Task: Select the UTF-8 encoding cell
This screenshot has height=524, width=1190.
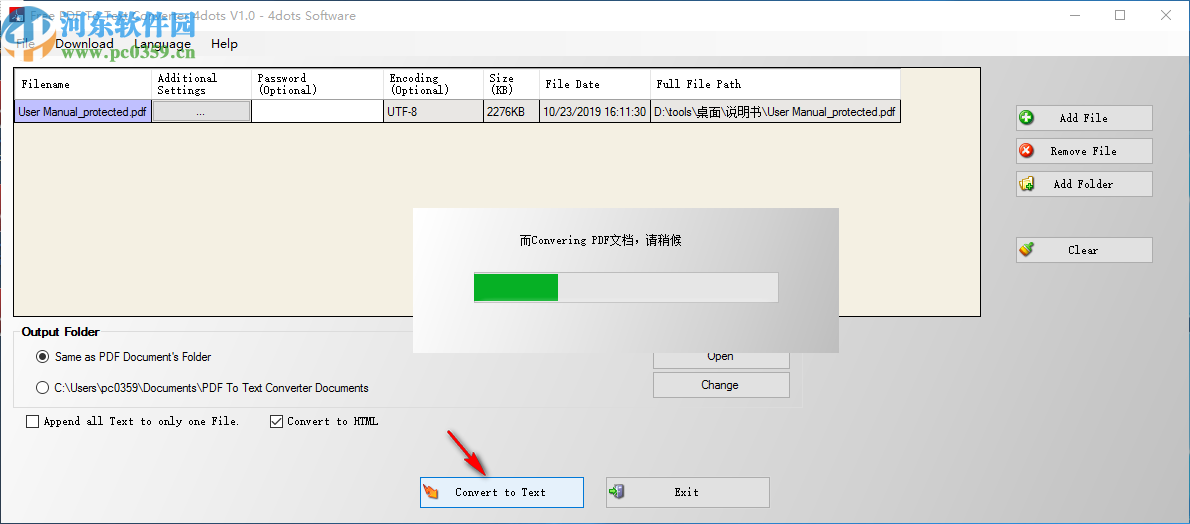Action: click(x=433, y=112)
